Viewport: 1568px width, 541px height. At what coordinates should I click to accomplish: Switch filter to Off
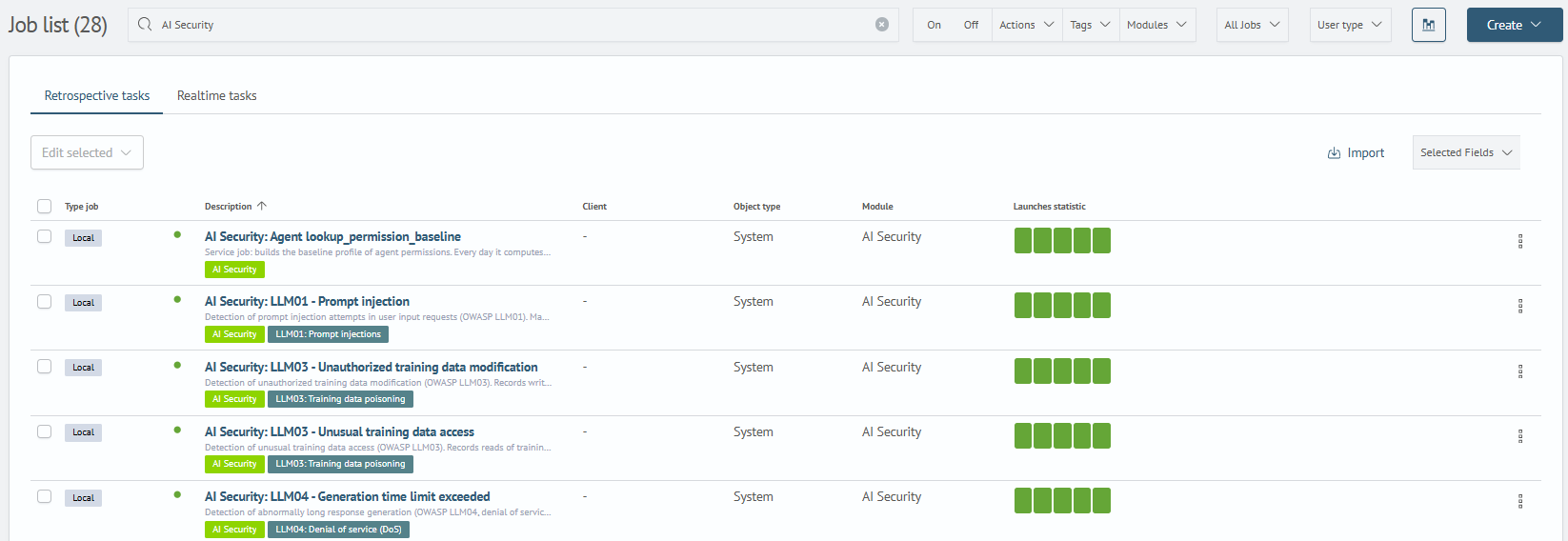point(971,25)
